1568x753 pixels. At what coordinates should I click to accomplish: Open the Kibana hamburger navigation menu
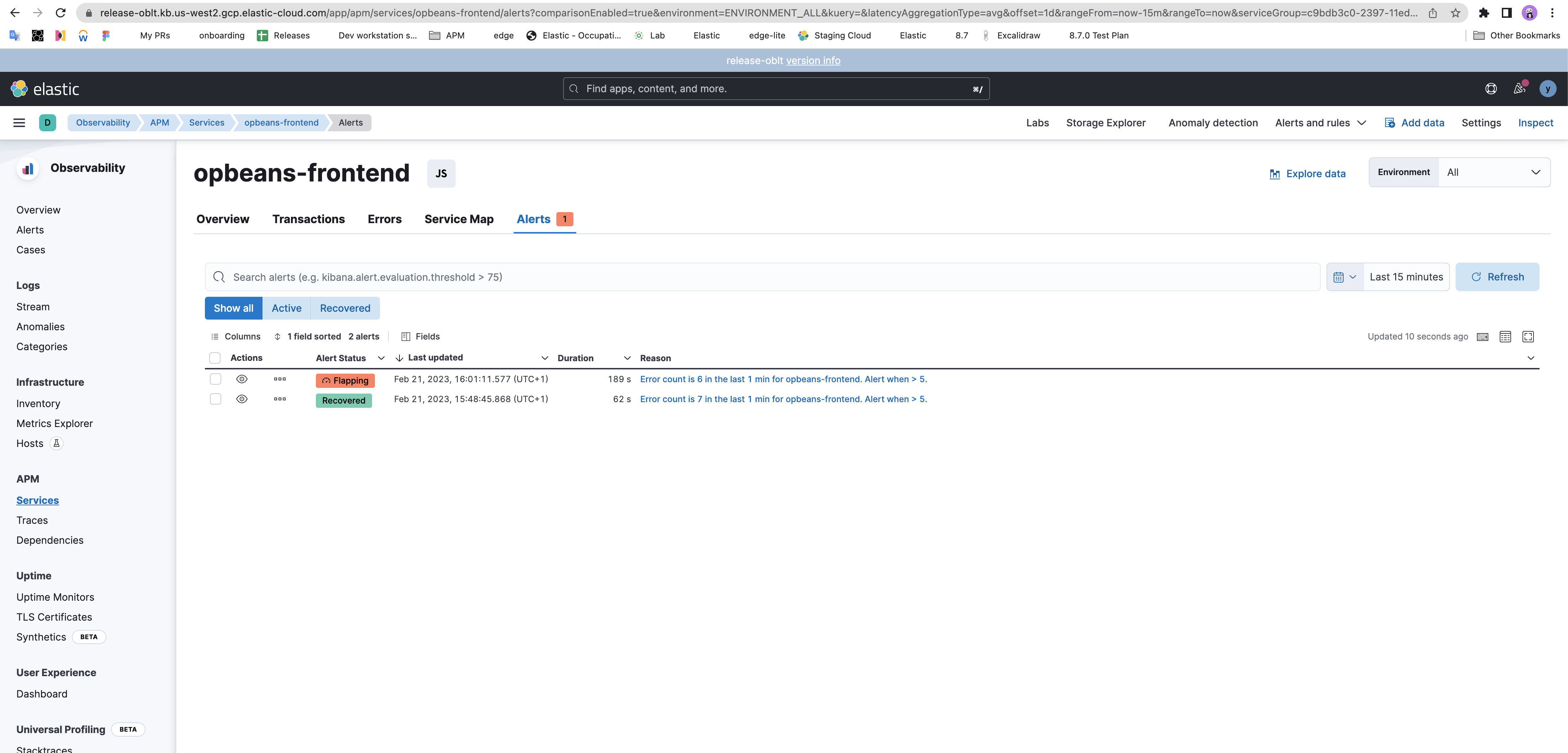pos(19,122)
